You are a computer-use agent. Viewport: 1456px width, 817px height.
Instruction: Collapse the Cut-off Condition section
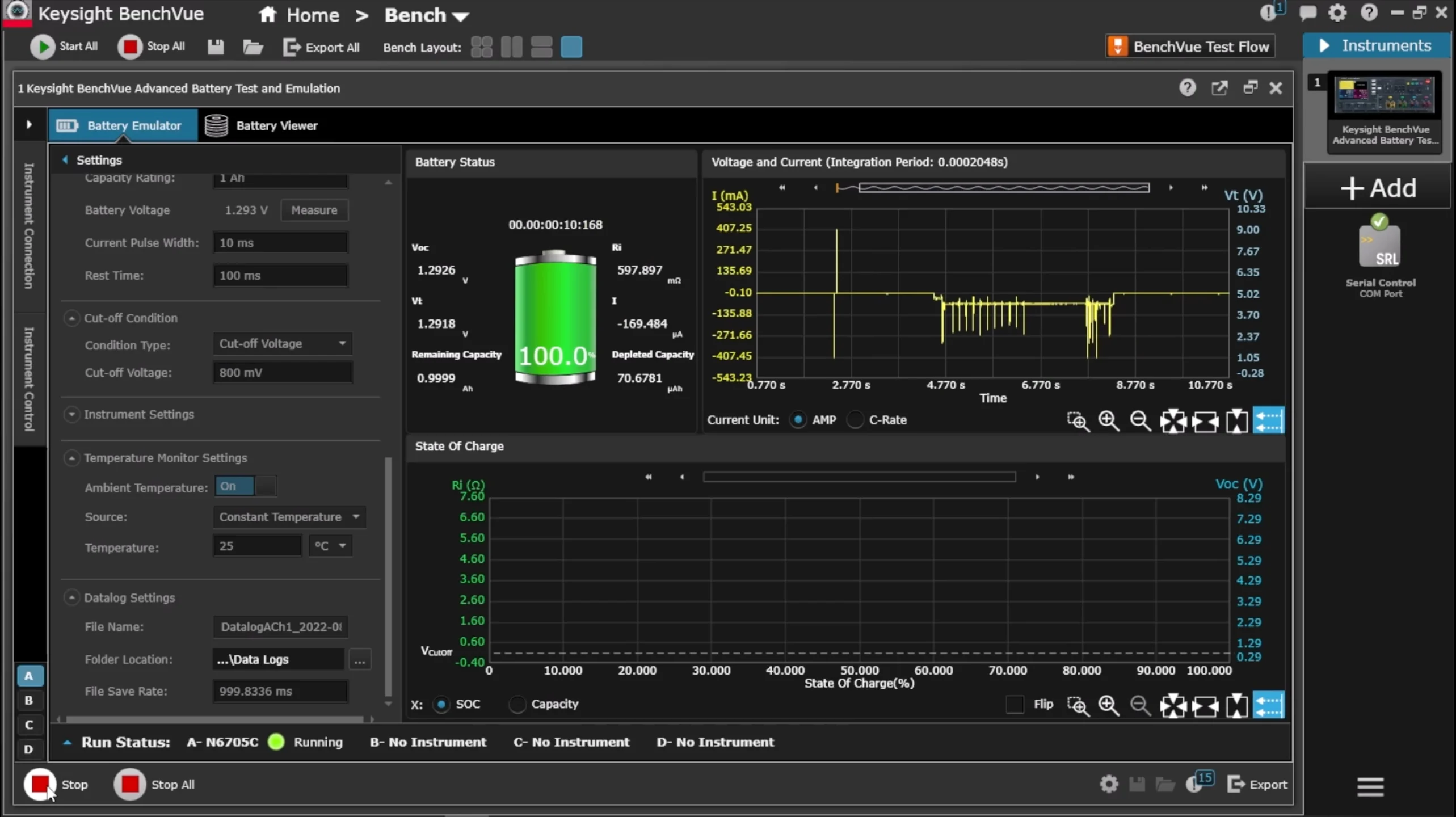[71, 318]
